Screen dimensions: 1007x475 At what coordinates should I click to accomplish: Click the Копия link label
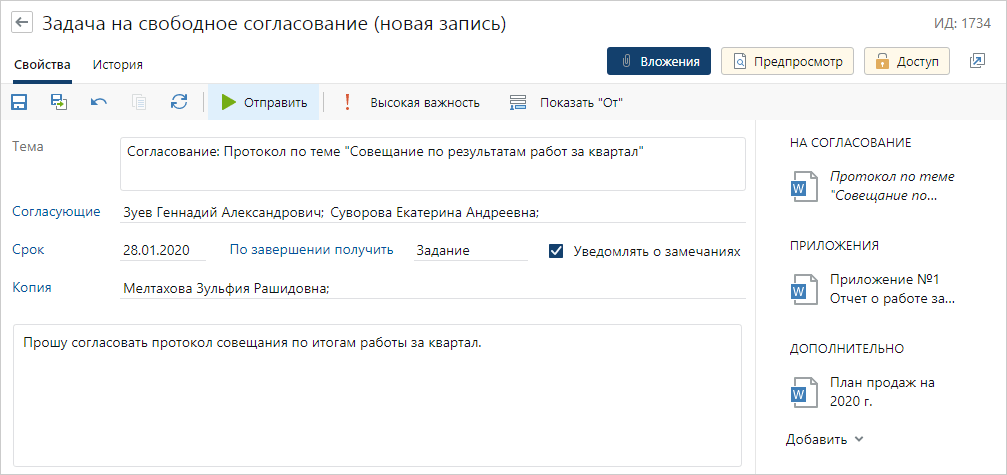(x=32, y=288)
